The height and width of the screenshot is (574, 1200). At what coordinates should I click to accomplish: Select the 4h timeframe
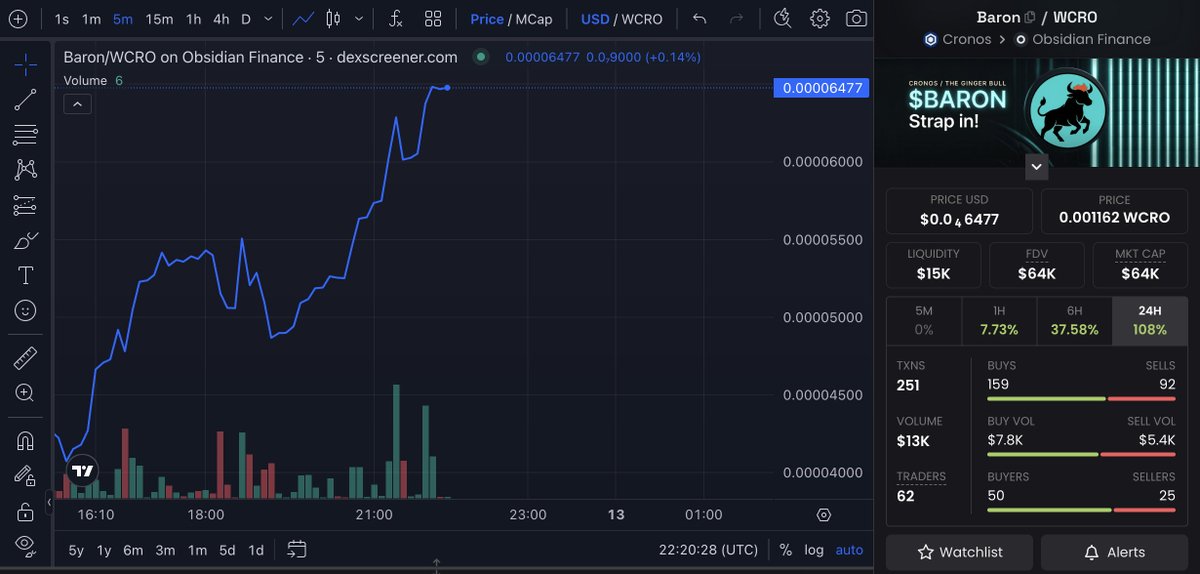tap(221, 19)
